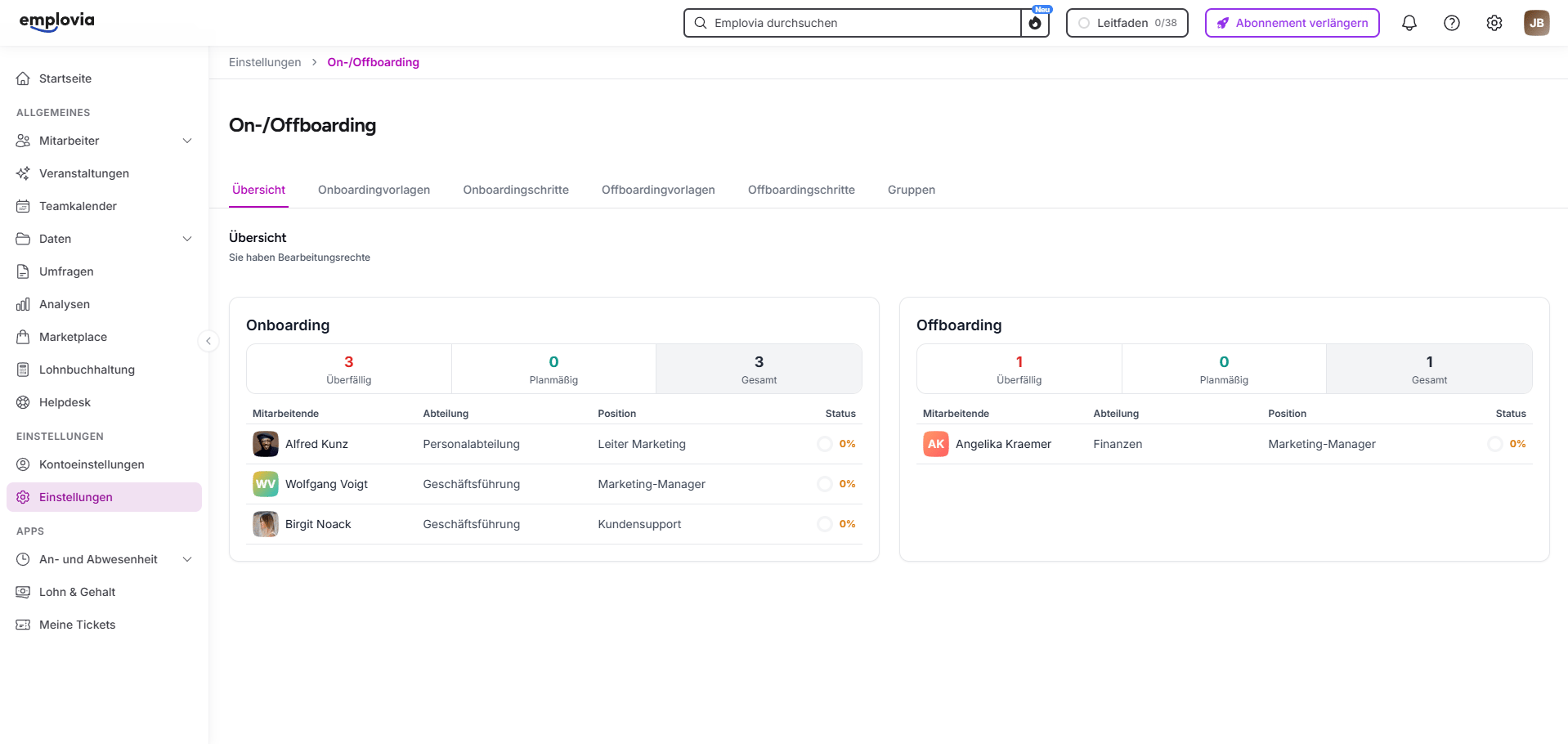Go to Startseite via the home icon

coord(23,78)
